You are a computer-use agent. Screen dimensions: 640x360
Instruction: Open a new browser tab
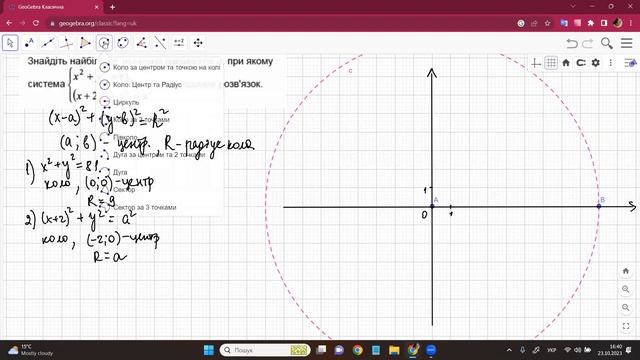click(112, 7)
